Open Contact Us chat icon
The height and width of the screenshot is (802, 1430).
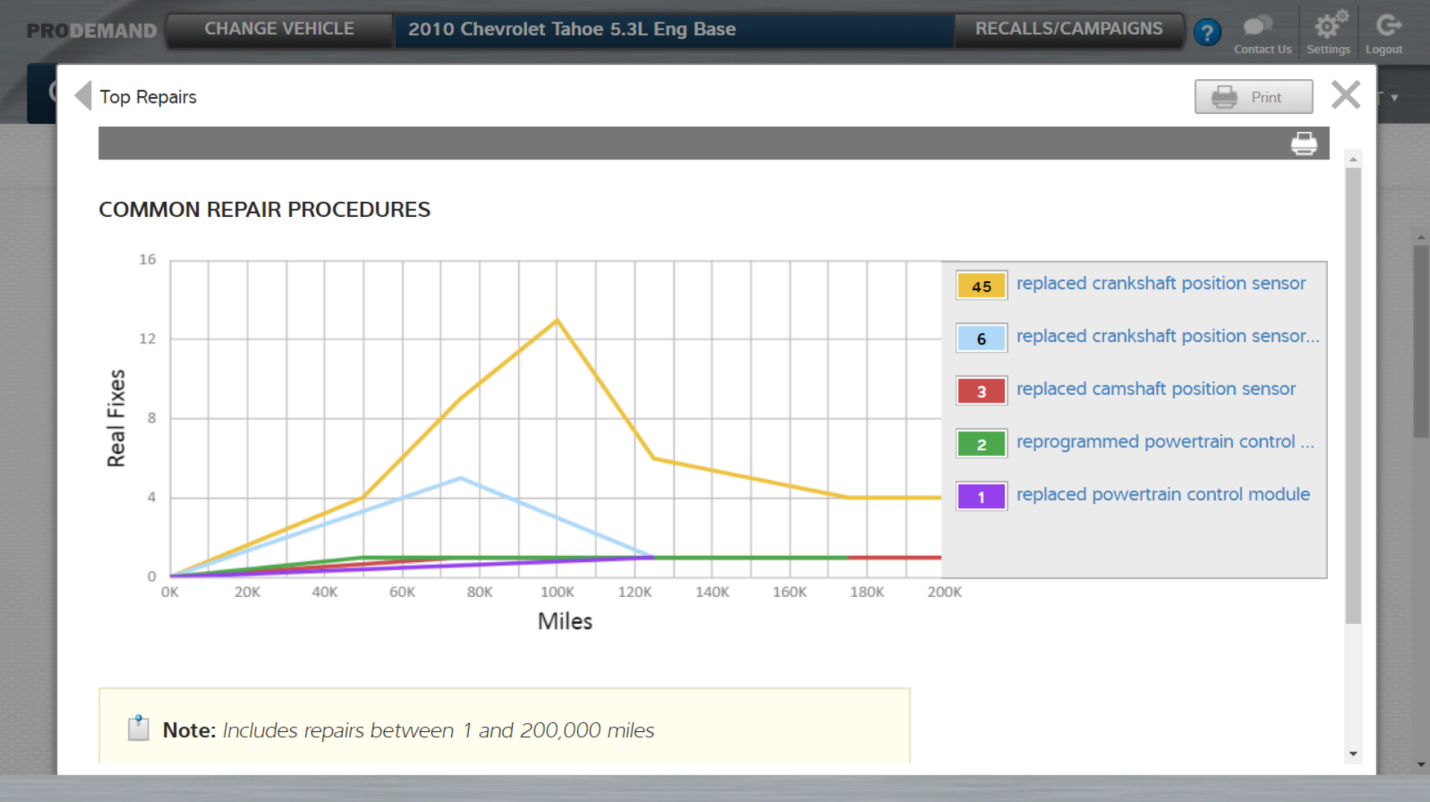point(1262,27)
